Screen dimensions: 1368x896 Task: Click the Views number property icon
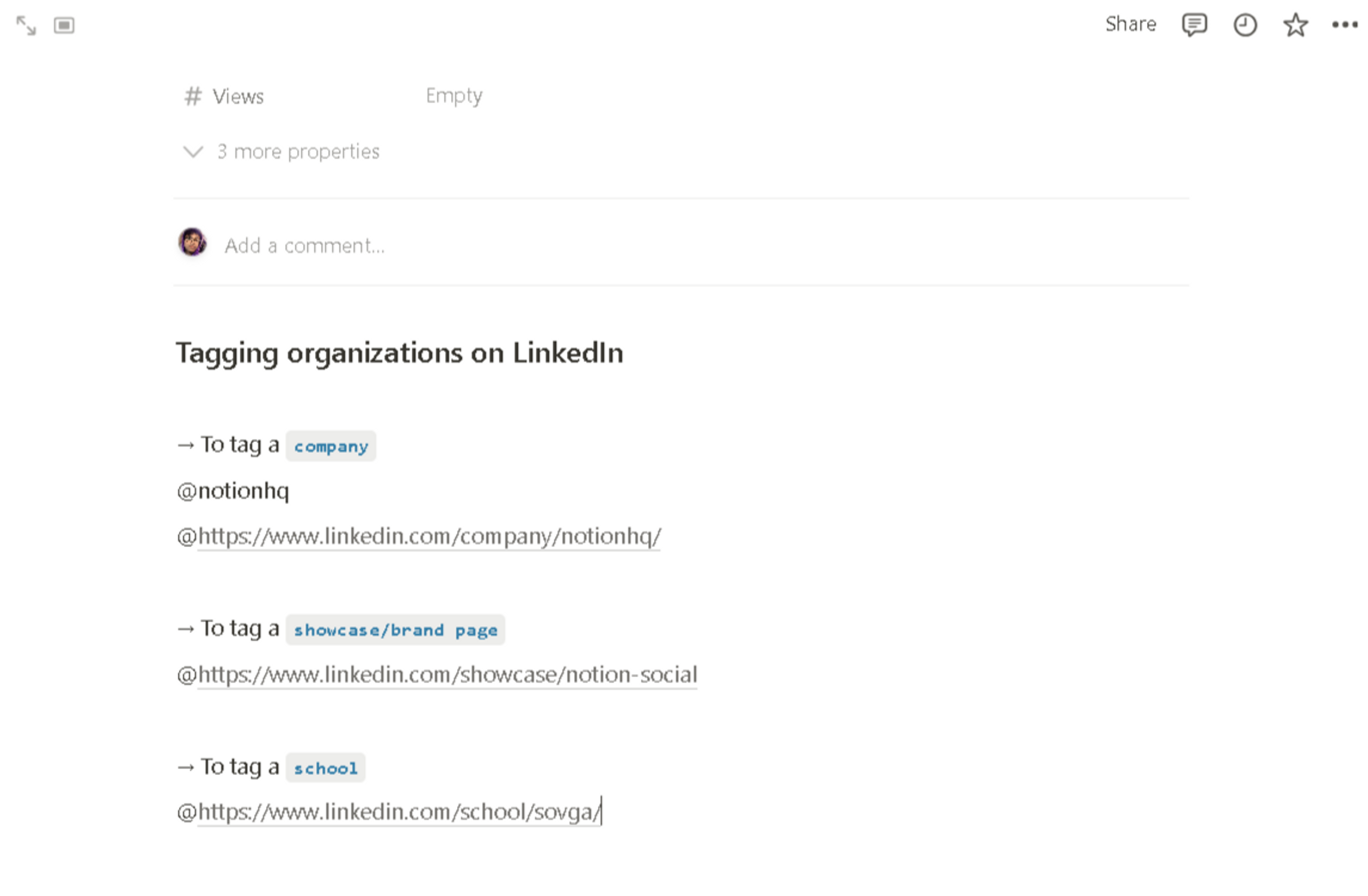tap(193, 96)
